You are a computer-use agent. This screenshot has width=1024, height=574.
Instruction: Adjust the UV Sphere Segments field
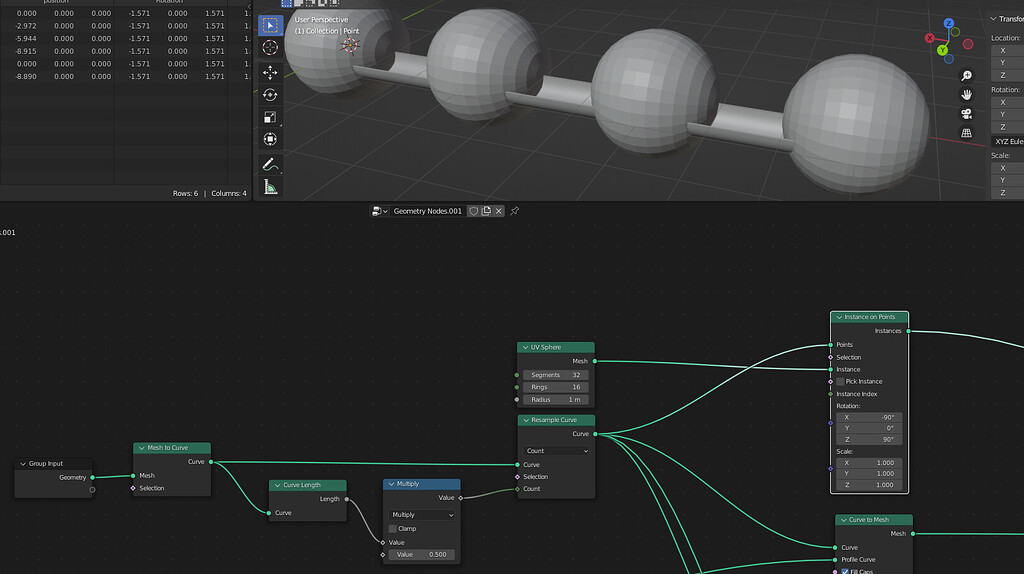point(556,375)
